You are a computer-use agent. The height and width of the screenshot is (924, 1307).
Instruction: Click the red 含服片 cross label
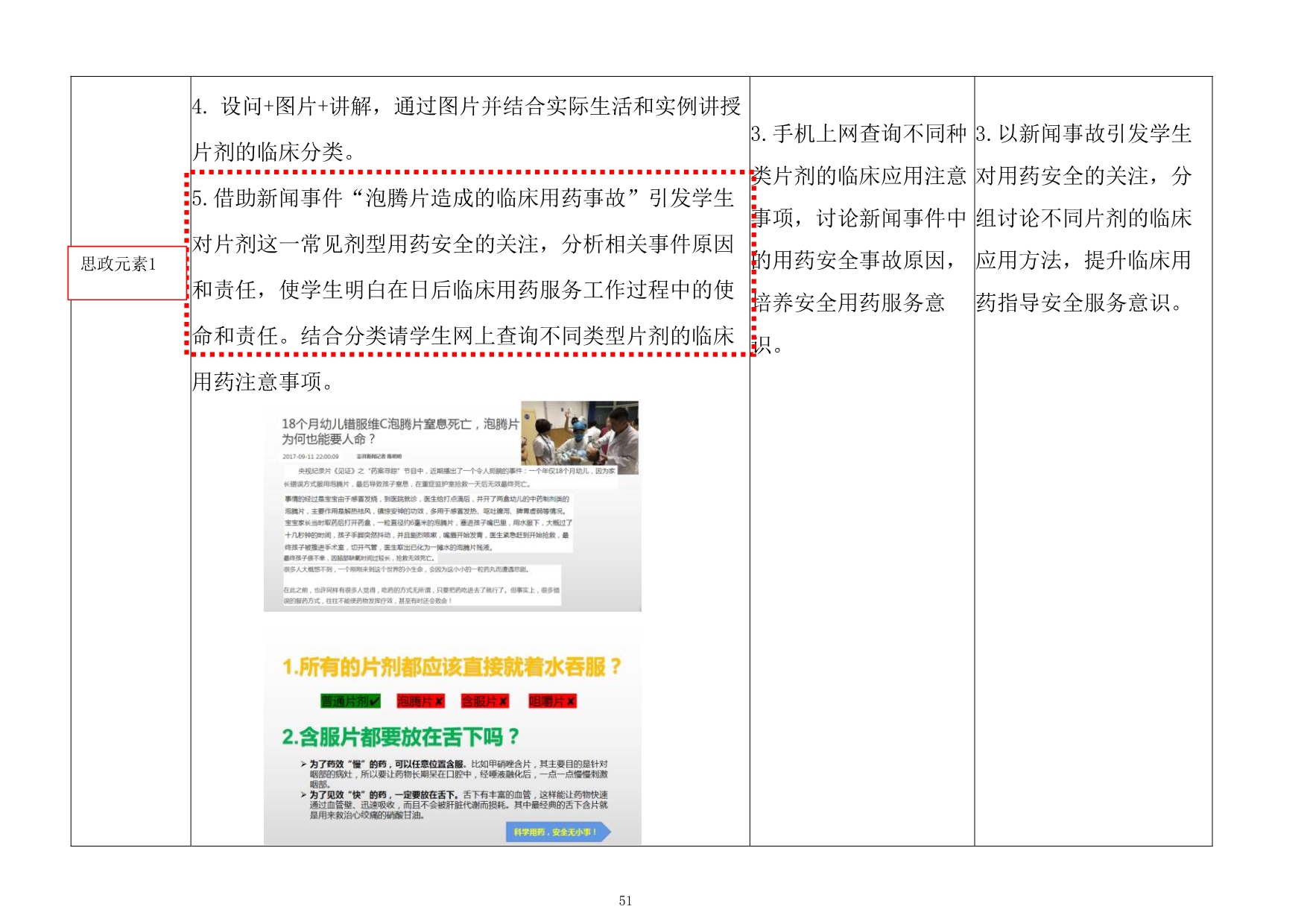485,701
